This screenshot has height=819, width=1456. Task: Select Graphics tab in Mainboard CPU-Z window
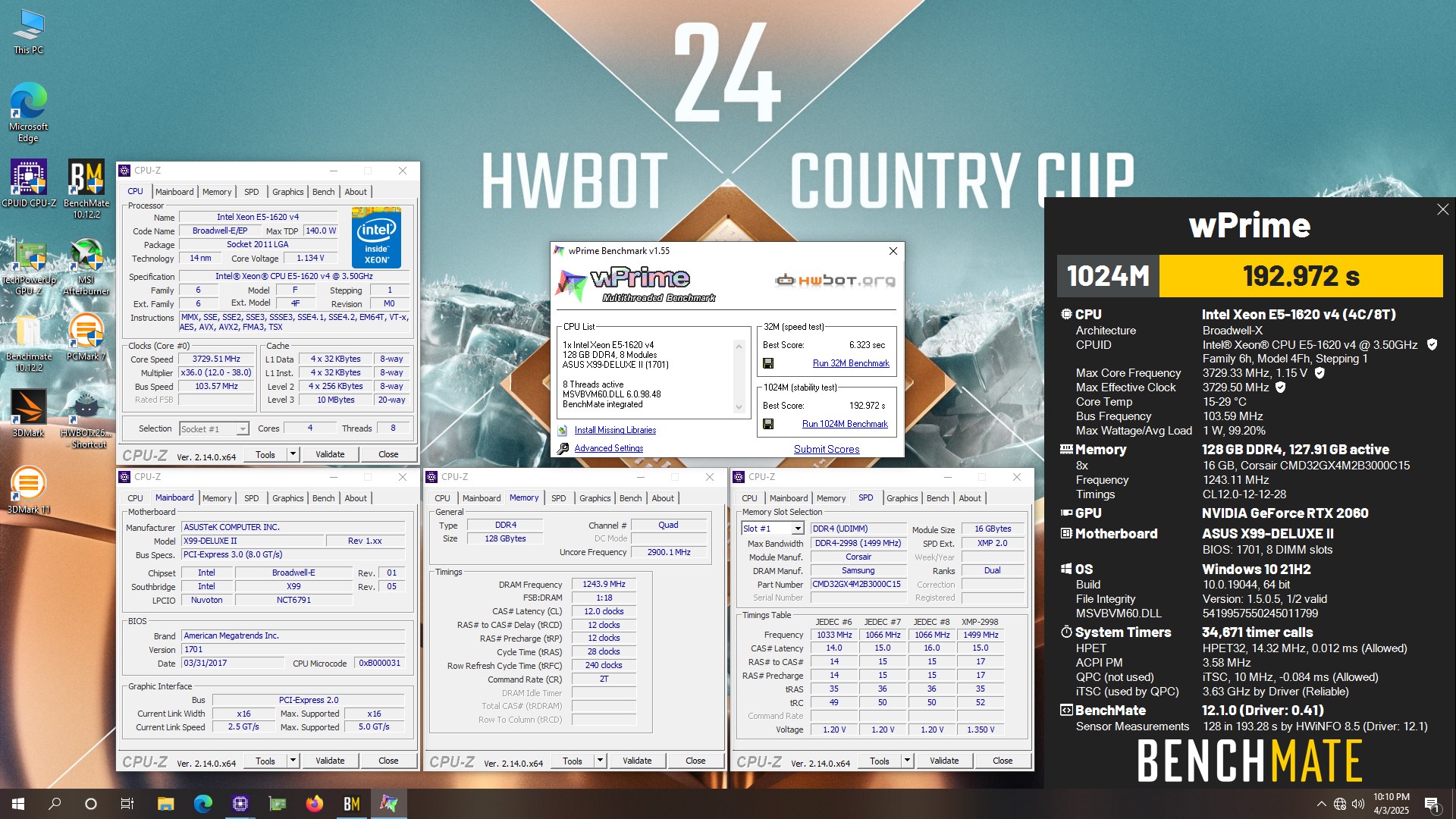(x=288, y=498)
